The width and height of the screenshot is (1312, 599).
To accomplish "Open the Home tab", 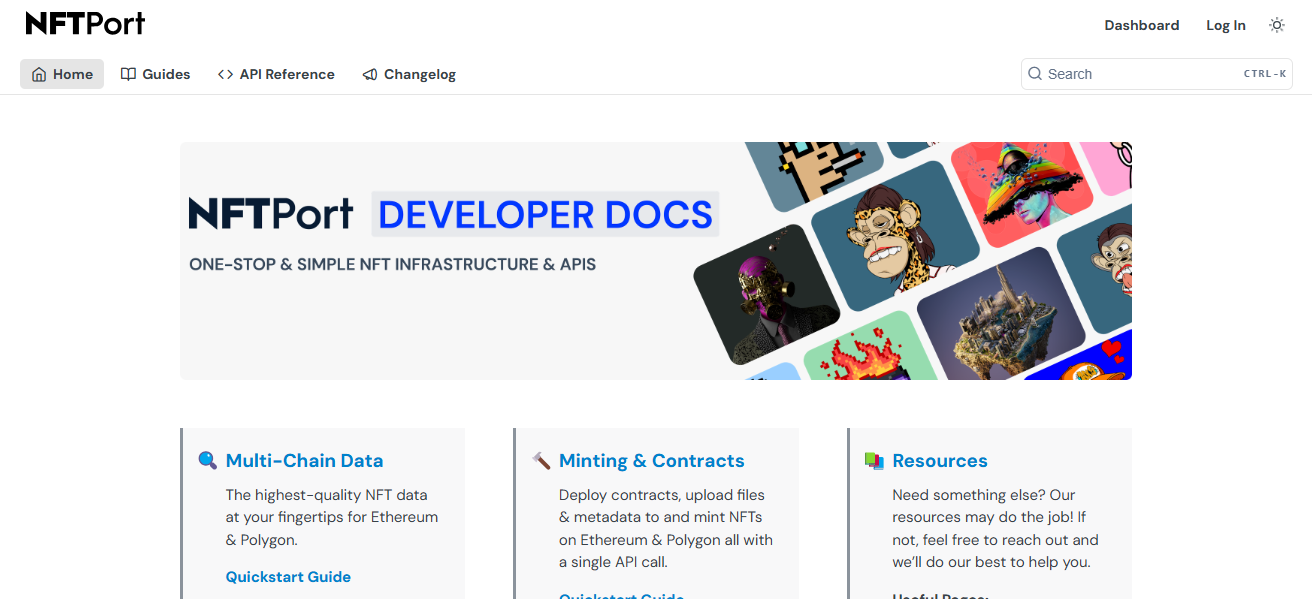I will 62,74.
